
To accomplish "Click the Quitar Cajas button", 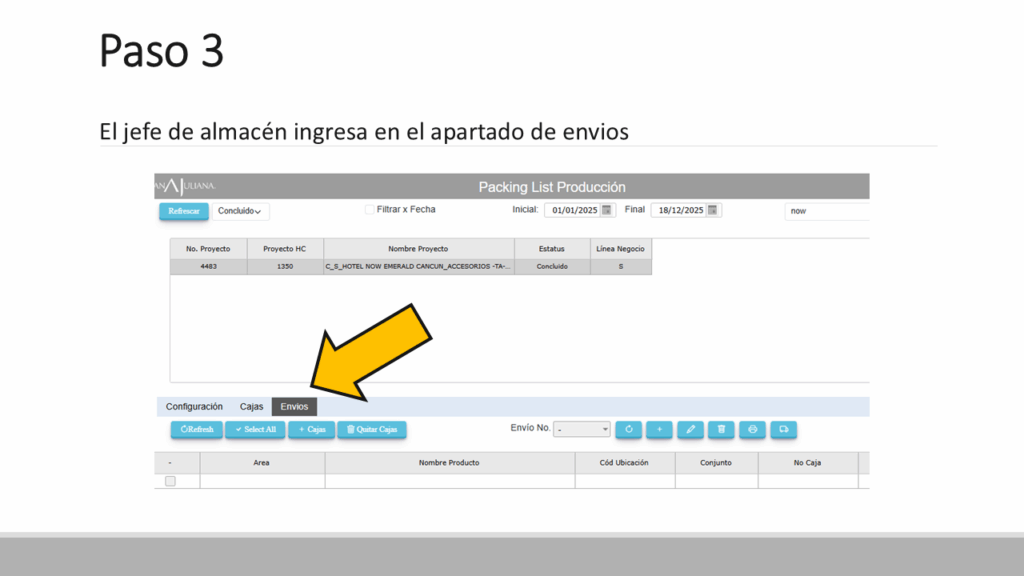I will pos(372,429).
